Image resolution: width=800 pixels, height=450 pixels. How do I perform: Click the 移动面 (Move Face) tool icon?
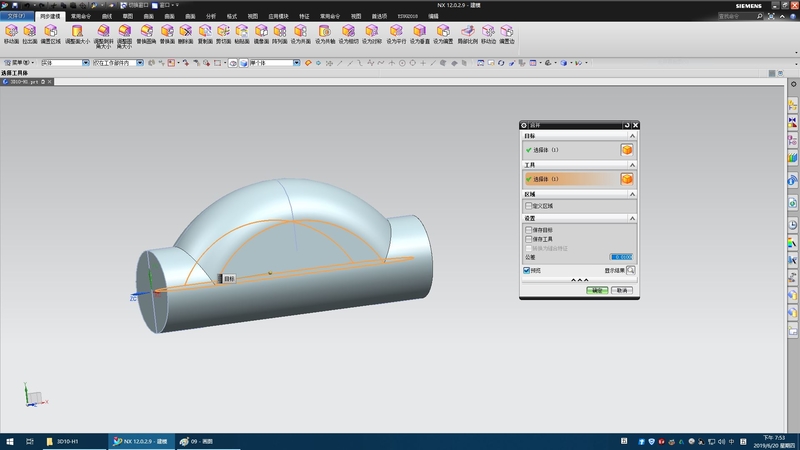pyautogui.click(x=11, y=32)
